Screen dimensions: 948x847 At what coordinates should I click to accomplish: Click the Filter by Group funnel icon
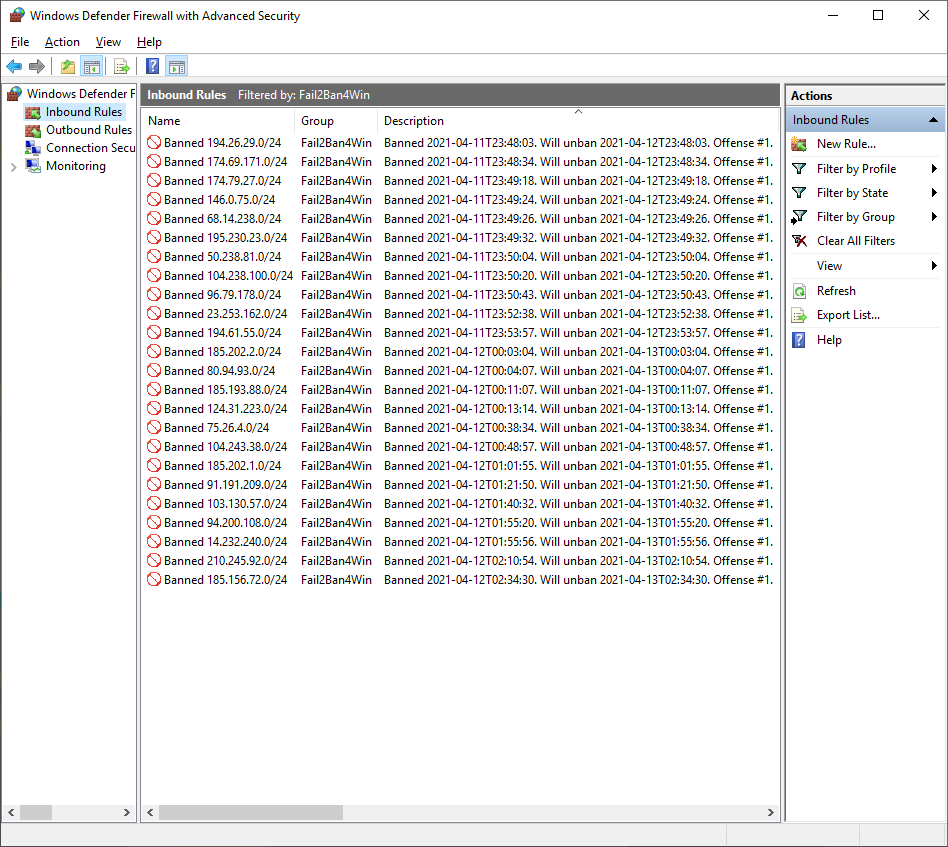click(799, 217)
